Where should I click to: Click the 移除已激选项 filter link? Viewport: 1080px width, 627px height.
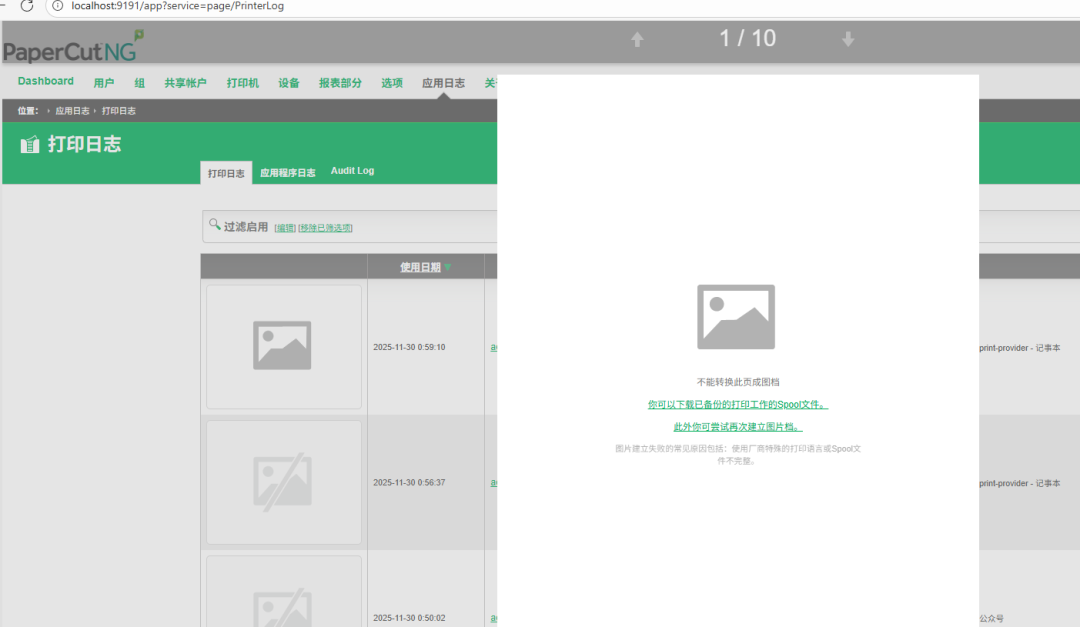(x=325, y=228)
